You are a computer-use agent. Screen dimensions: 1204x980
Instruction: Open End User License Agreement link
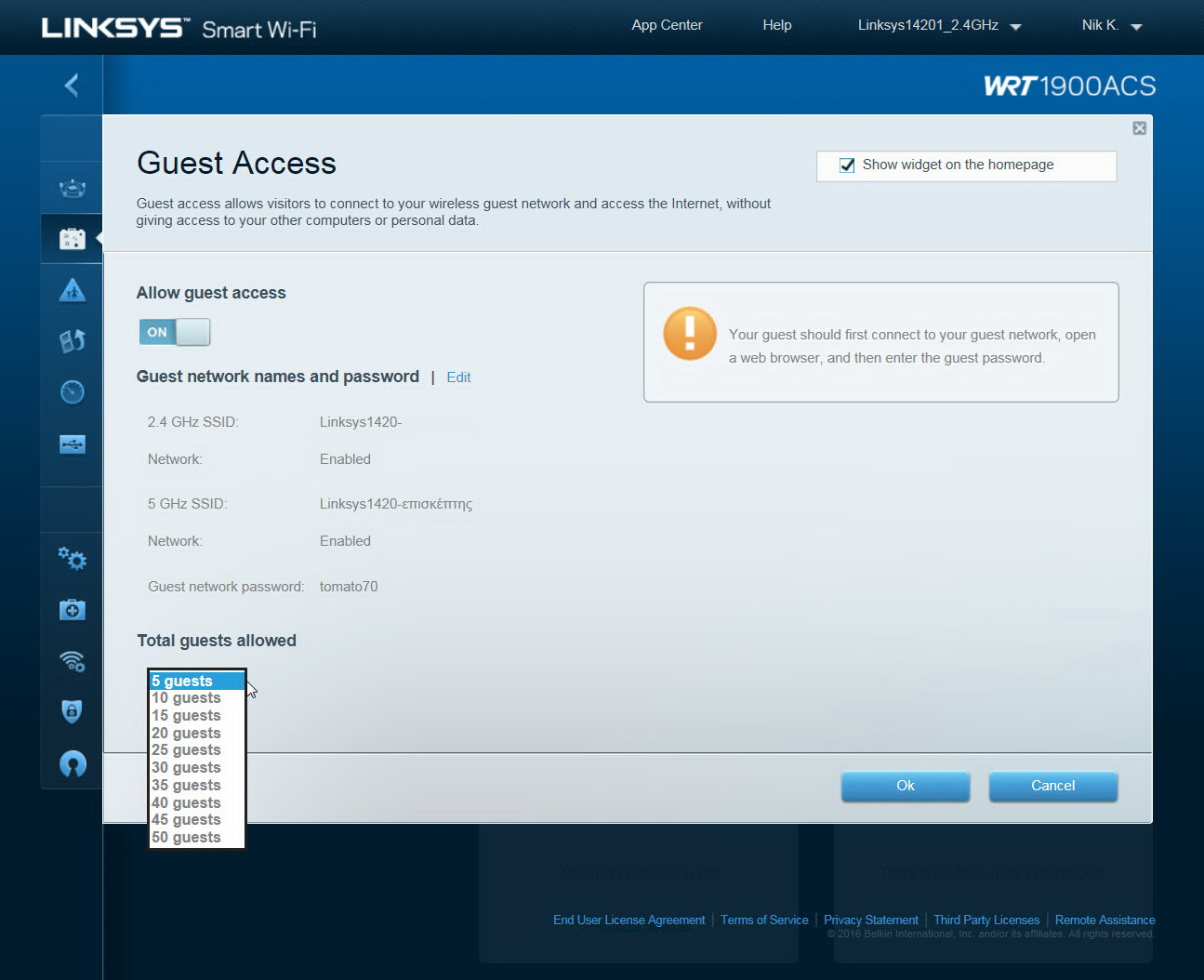pos(628,920)
